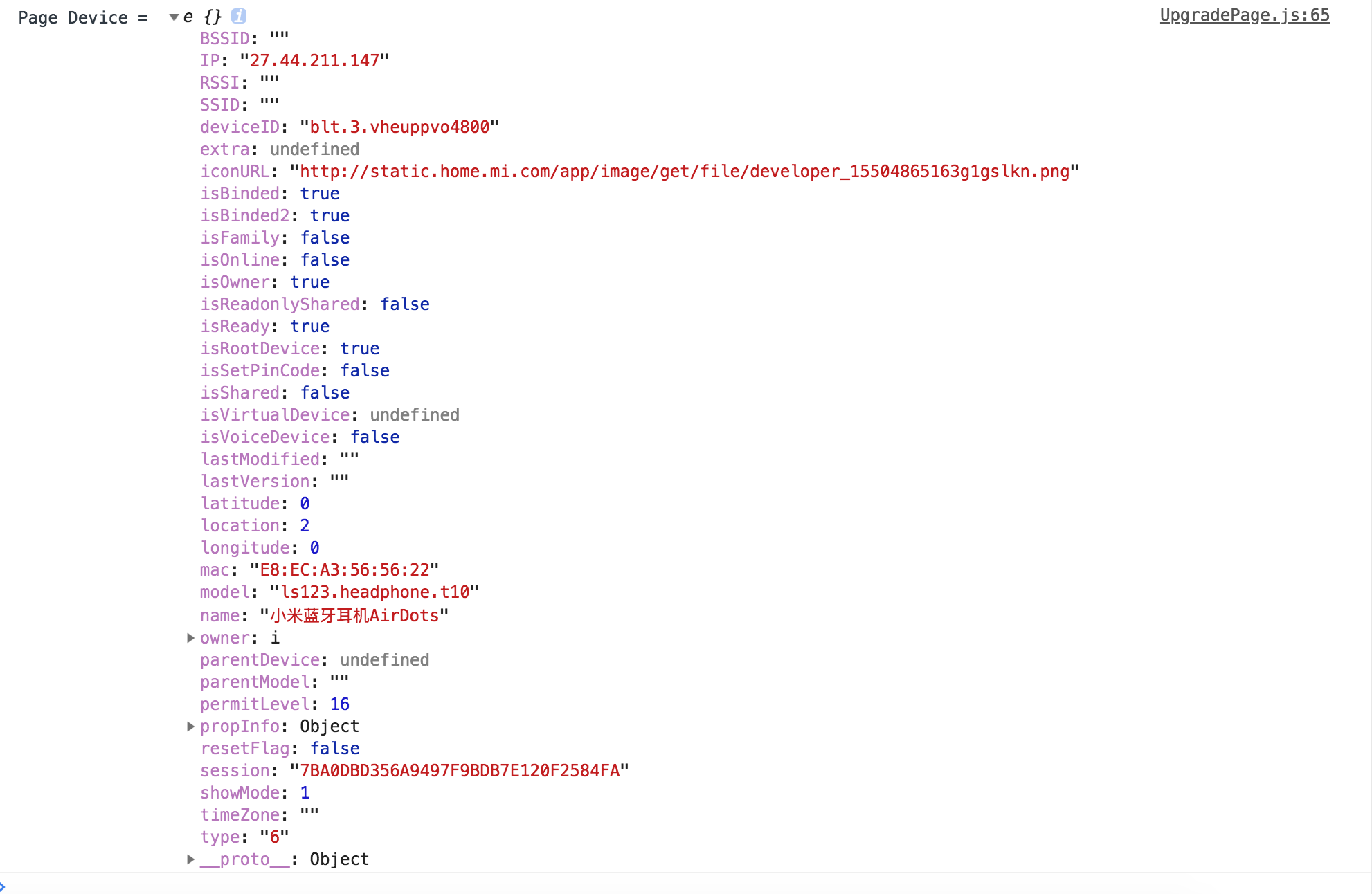Expand the __proto__ Object

point(190,859)
